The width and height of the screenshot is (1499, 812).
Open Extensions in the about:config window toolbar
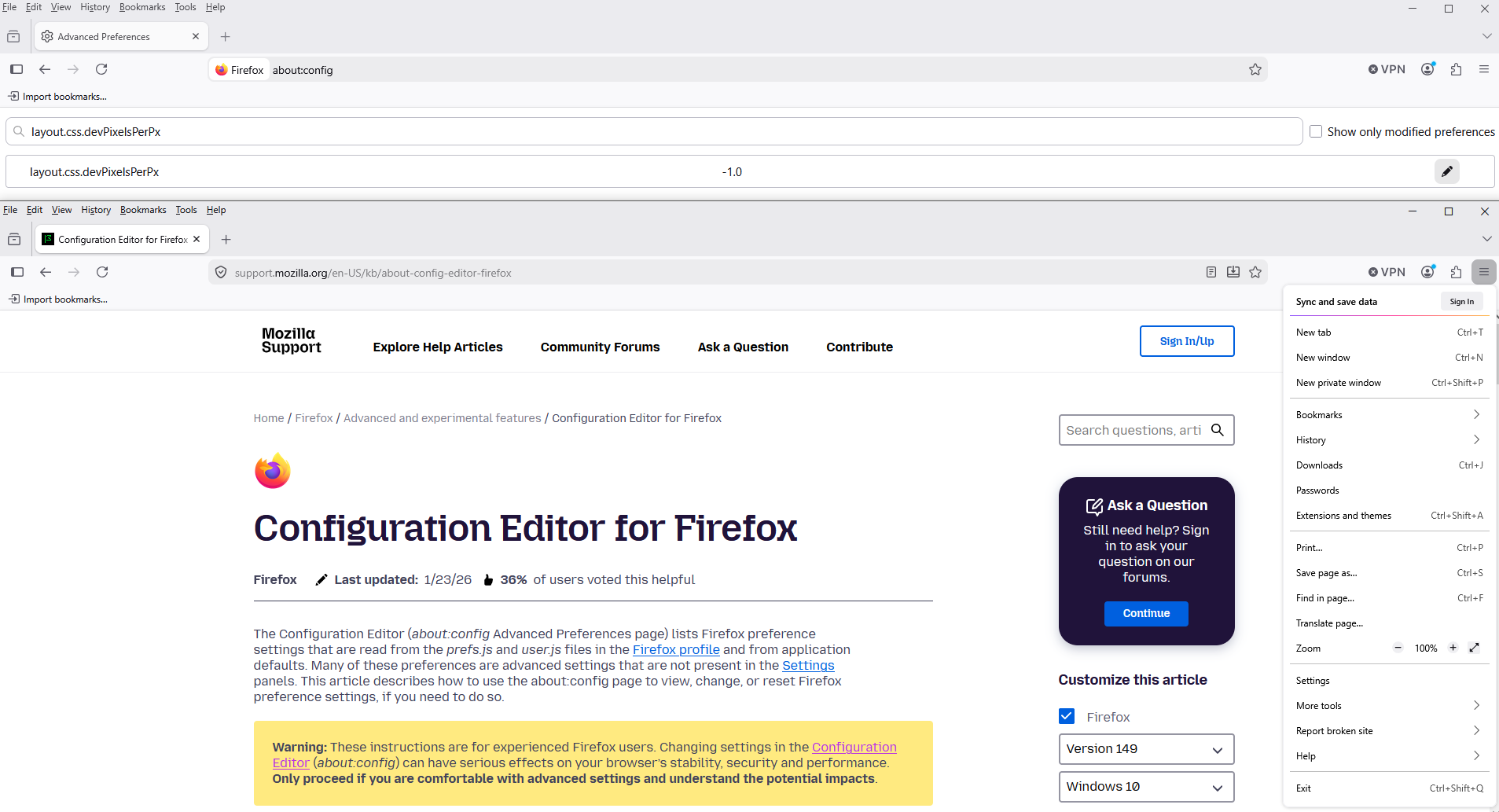1456,69
